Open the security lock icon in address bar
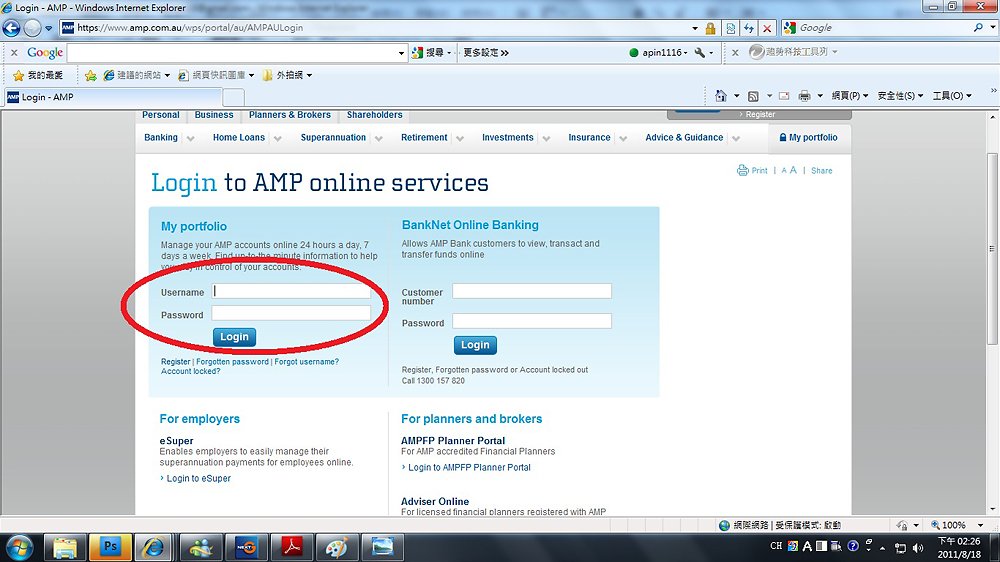Image resolution: width=1000 pixels, height=562 pixels. coord(710,28)
